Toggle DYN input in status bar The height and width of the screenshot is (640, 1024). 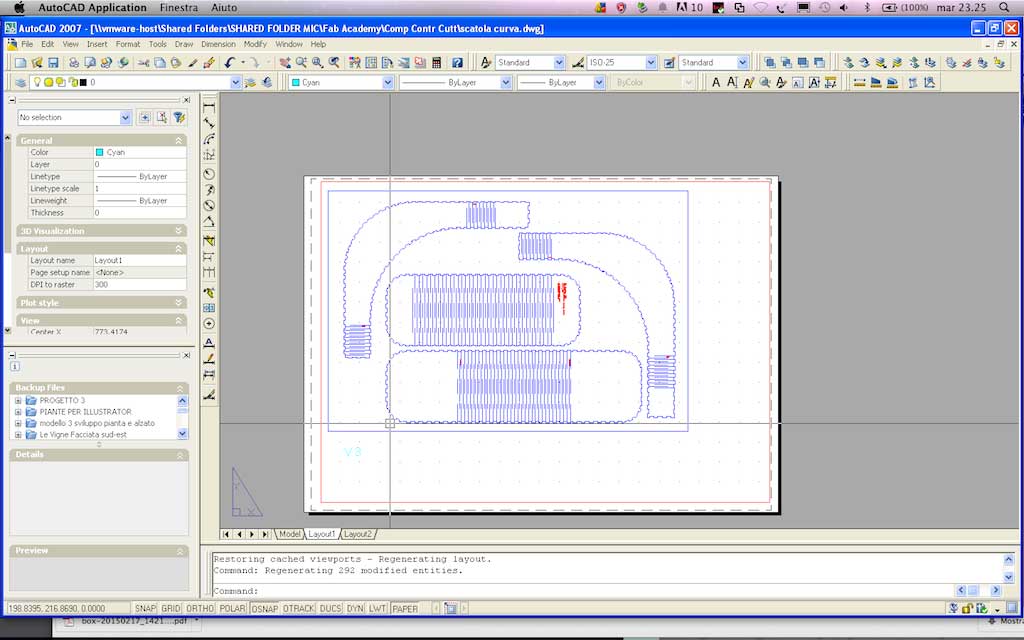(355, 608)
